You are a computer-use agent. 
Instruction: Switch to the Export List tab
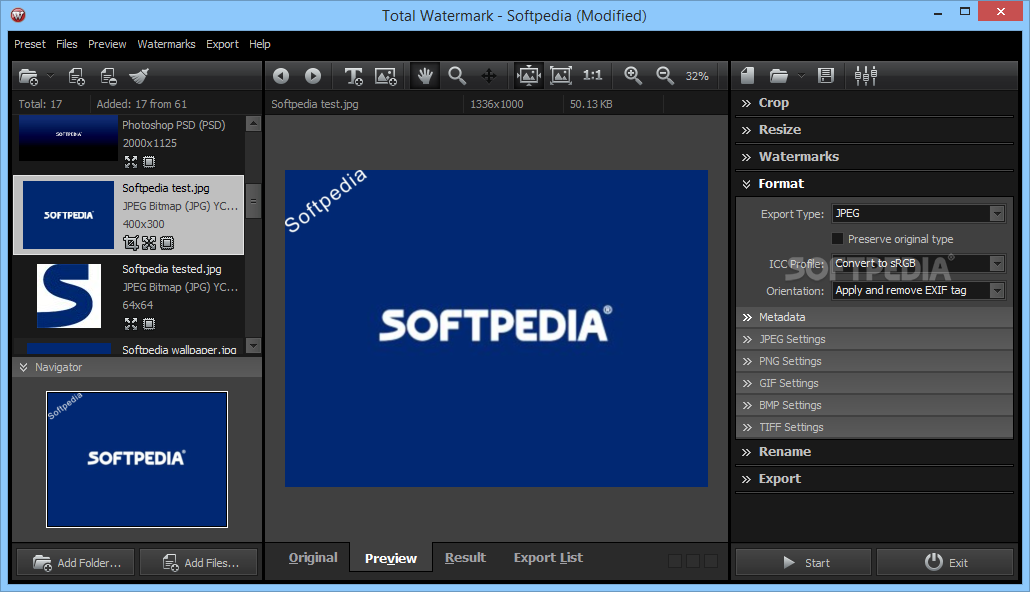[548, 558]
